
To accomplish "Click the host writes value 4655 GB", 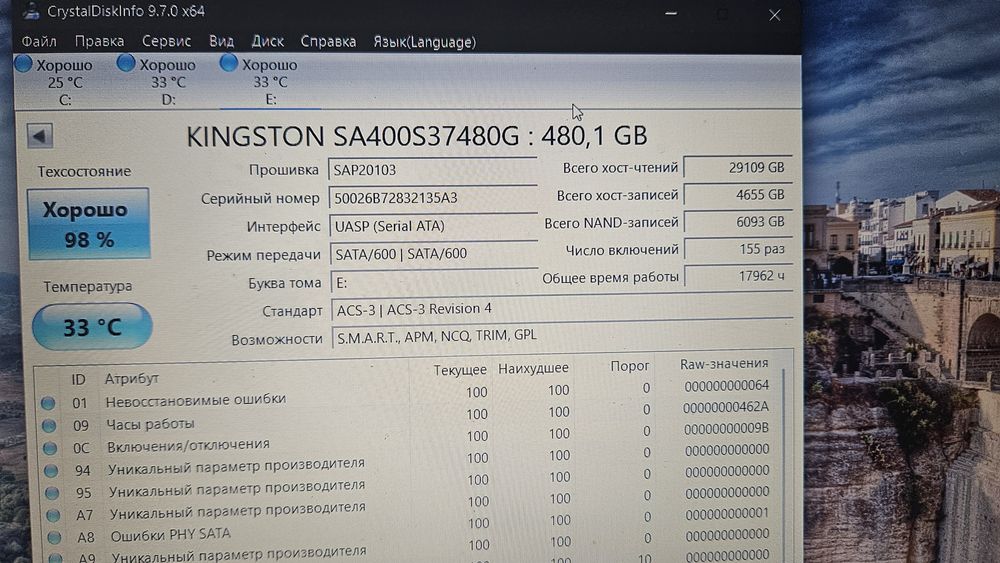I will point(739,195).
